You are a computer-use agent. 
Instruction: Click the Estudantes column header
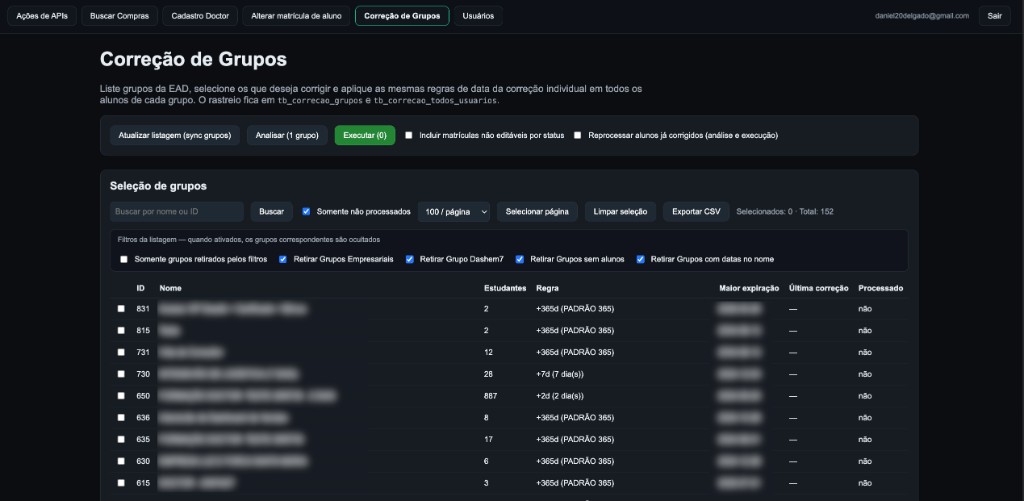(505, 288)
